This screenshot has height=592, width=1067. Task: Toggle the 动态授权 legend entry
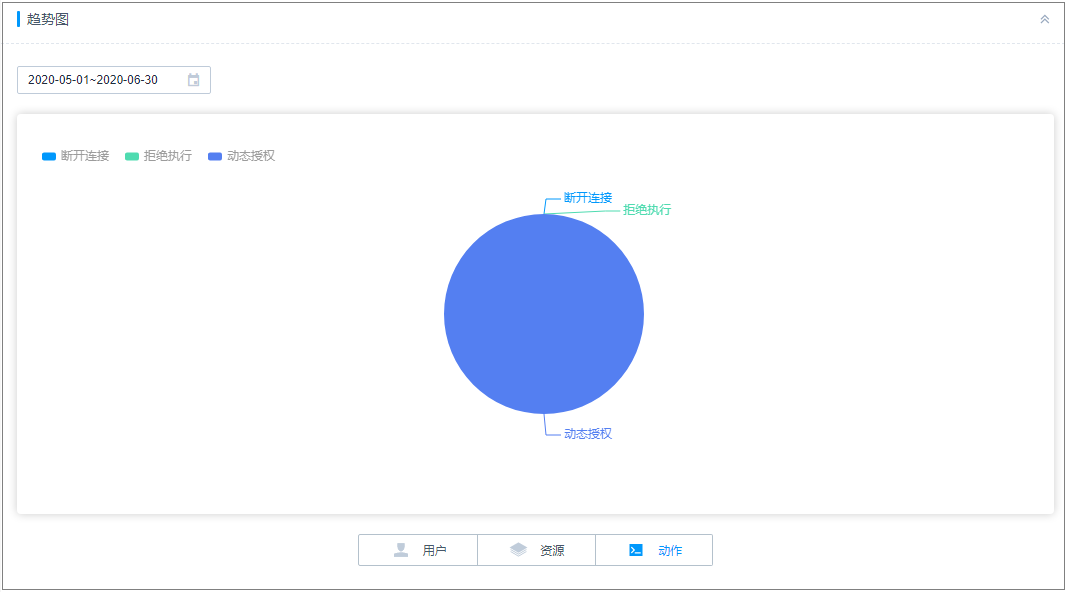tap(242, 156)
